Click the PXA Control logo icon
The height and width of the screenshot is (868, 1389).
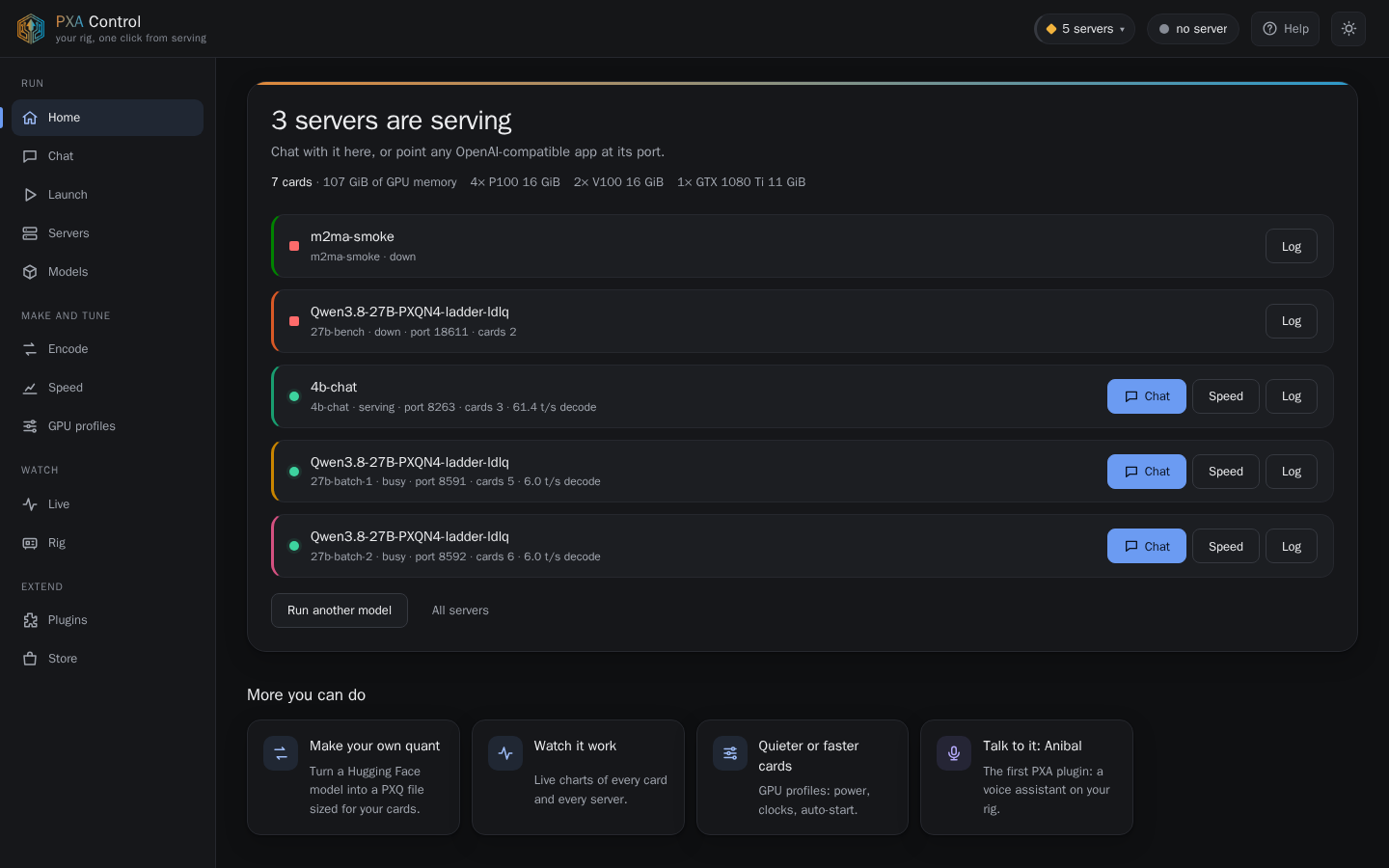[x=31, y=29]
